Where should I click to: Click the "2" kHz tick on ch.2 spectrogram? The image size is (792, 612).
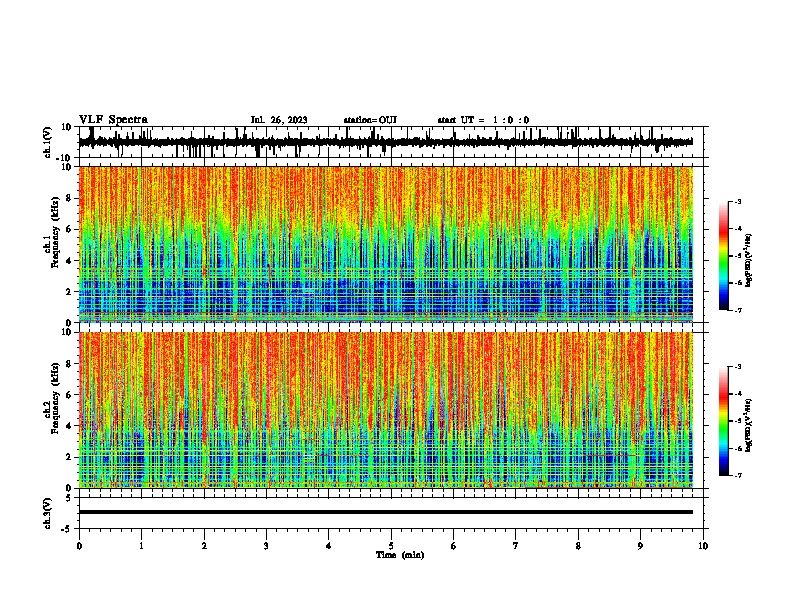70,457
